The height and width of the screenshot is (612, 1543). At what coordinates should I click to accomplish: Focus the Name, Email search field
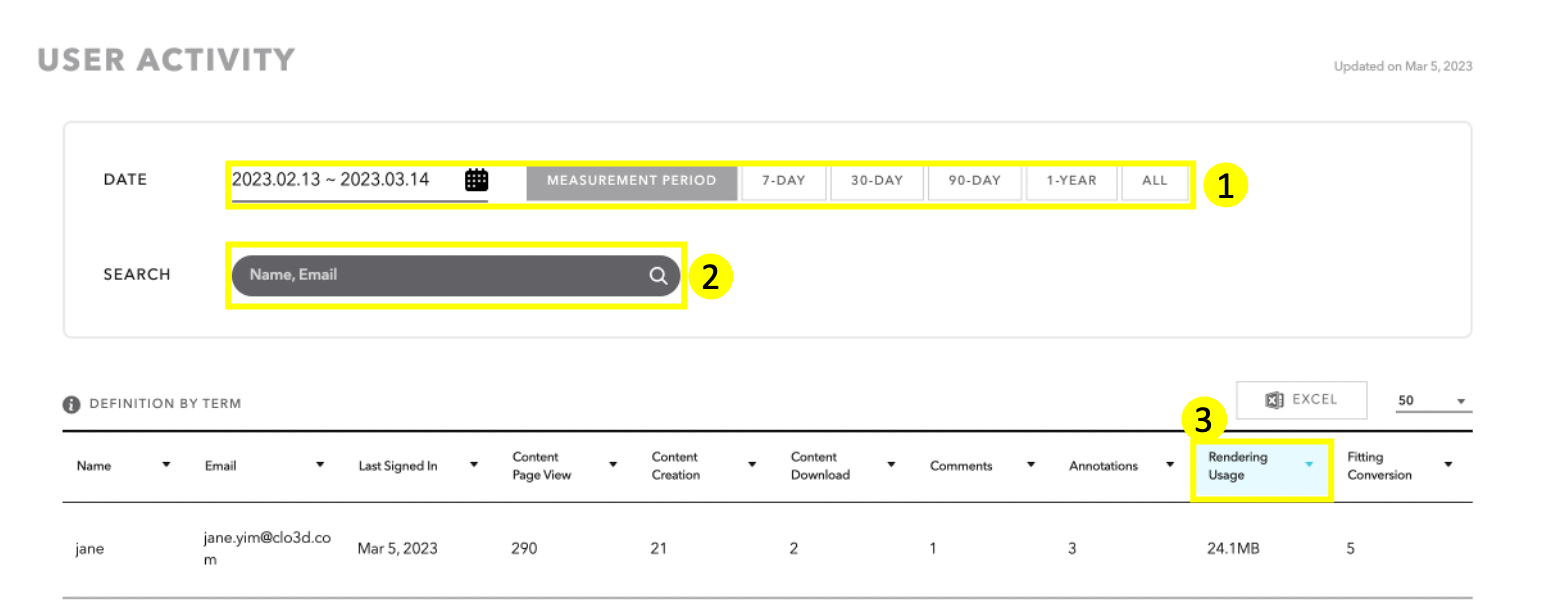tap(456, 275)
